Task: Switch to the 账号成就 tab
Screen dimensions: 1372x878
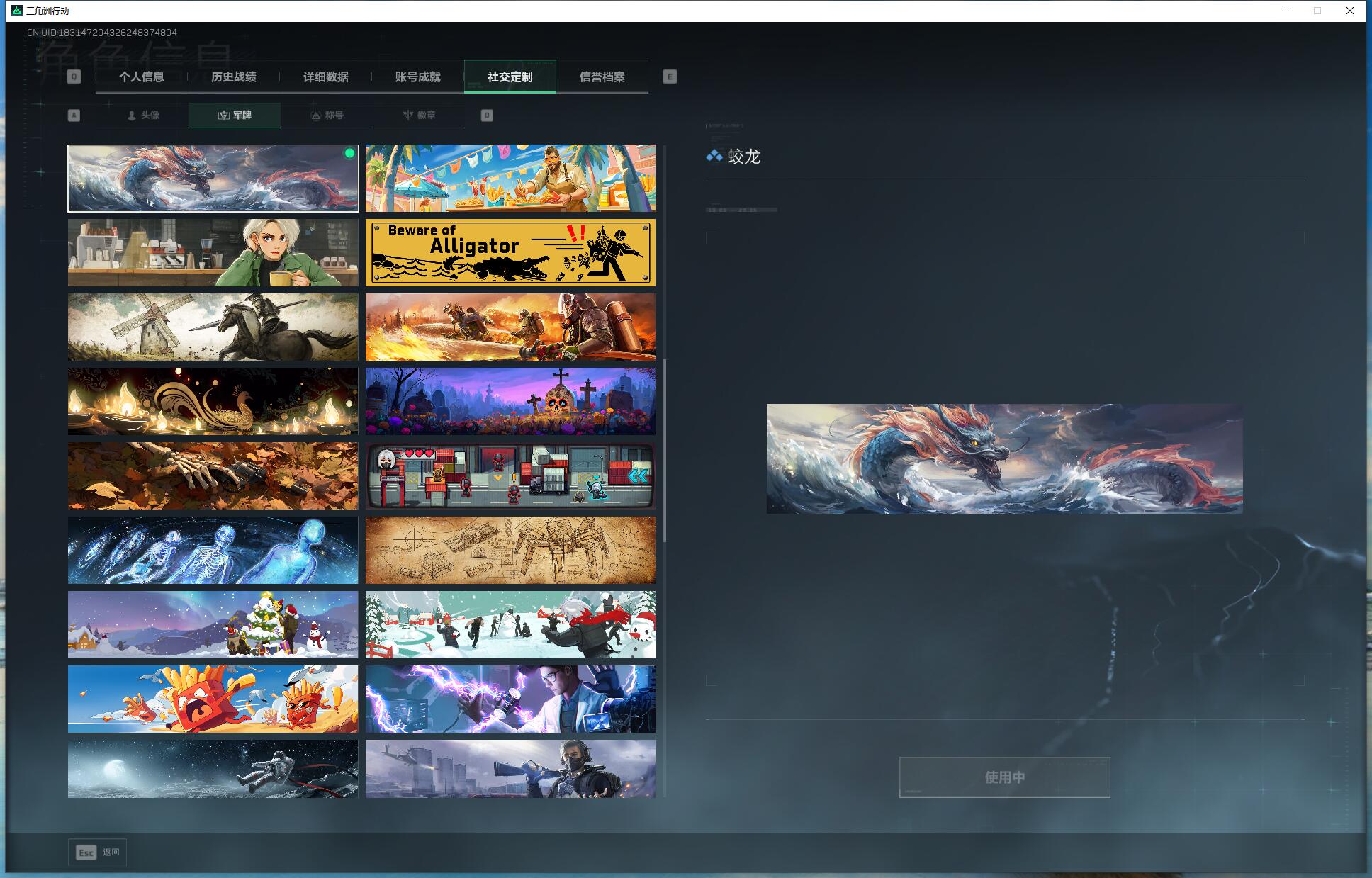Action: pos(418,77)
